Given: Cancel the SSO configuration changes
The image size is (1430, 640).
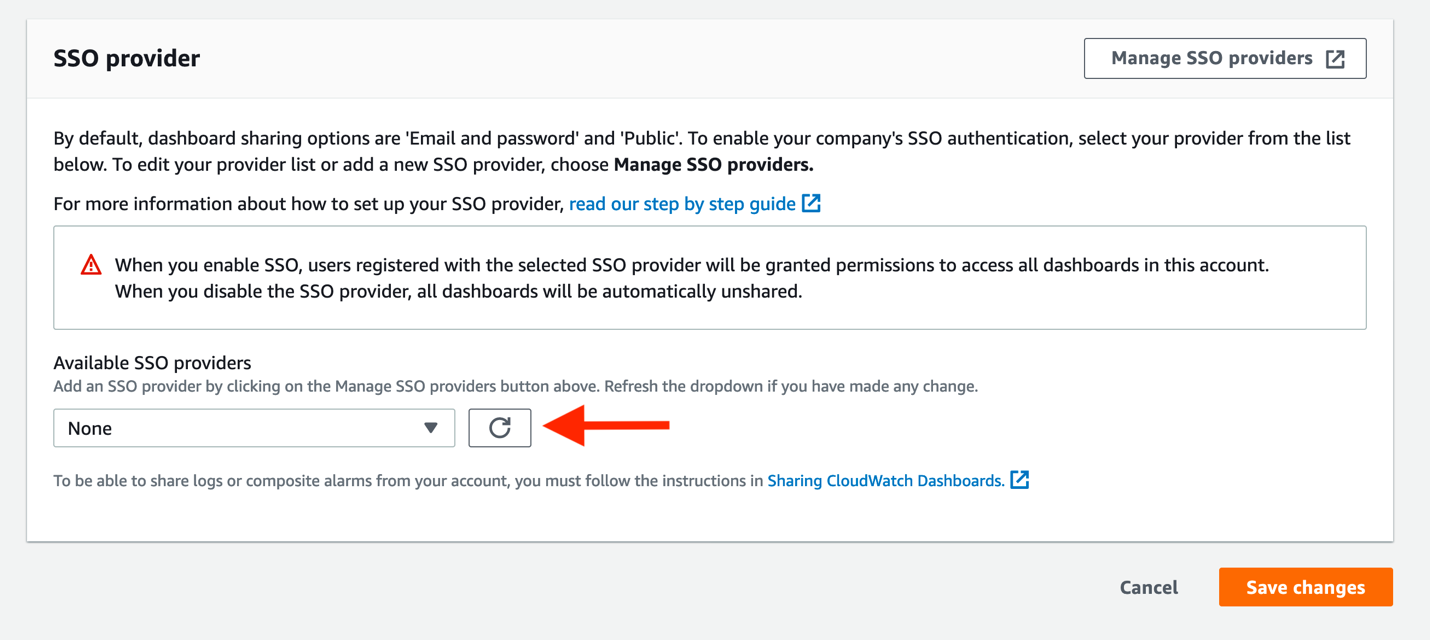Looking at the screenshot, I should tap(1148, 587).
